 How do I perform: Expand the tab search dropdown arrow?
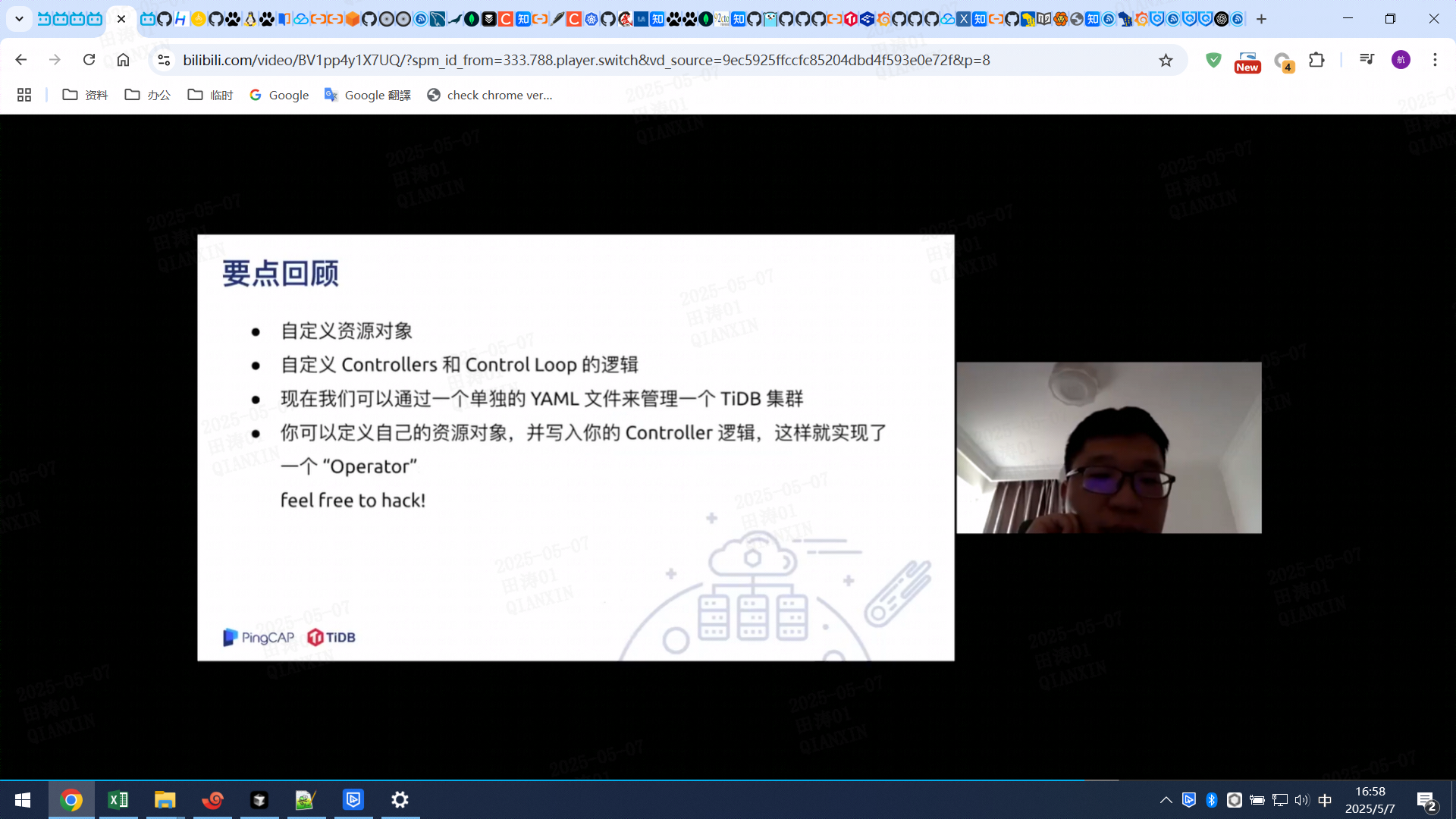point(19,19)
